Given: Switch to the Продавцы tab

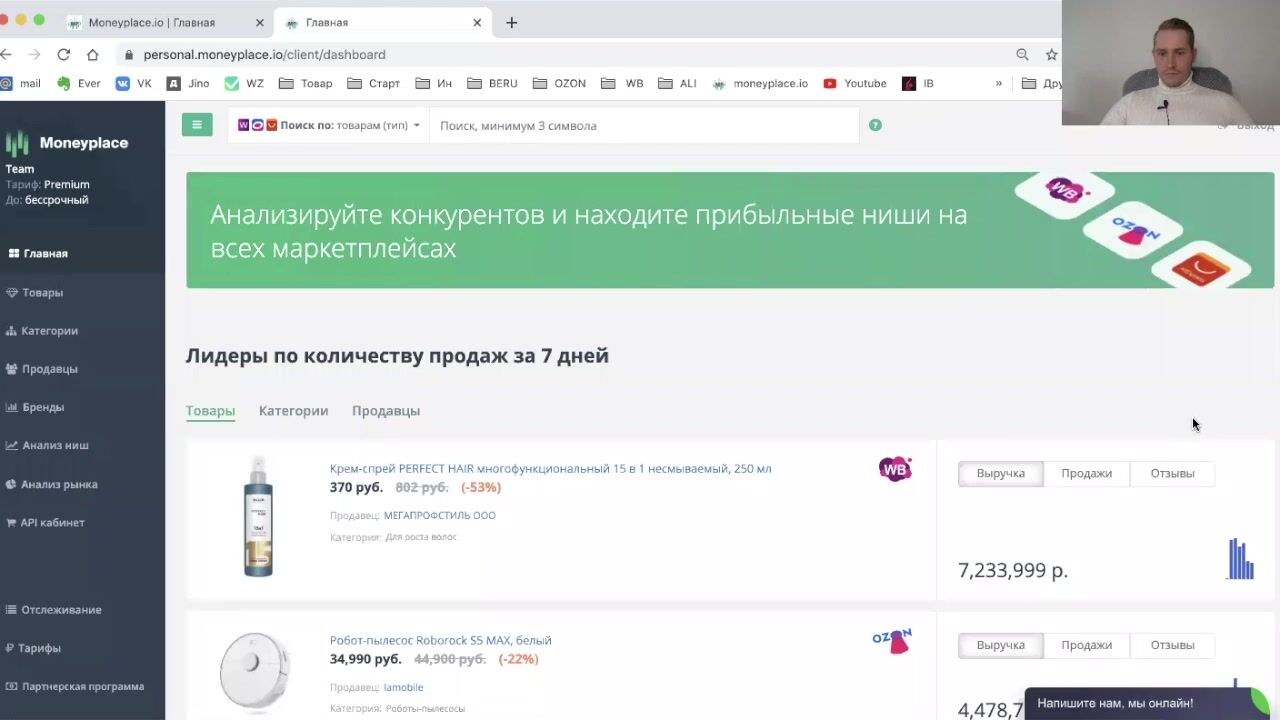Looking at the screenshot, I should pos(386,411).
